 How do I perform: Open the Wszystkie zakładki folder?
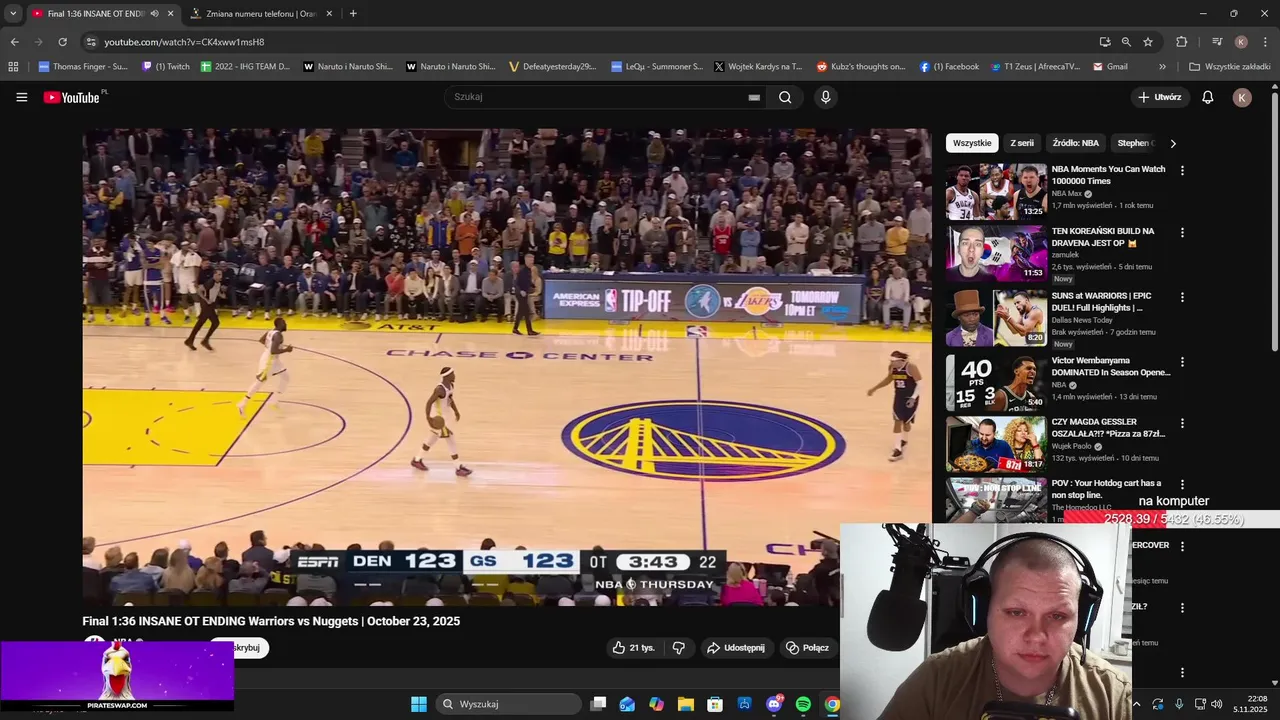click(x=1230, y=67)
